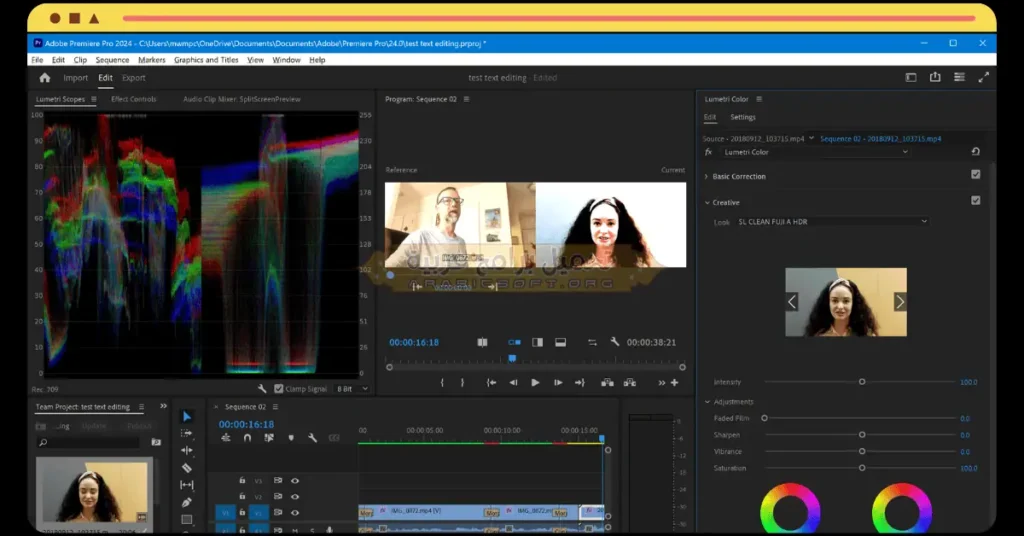Open the 8 Bit depth dropdown

click(353, 388)
